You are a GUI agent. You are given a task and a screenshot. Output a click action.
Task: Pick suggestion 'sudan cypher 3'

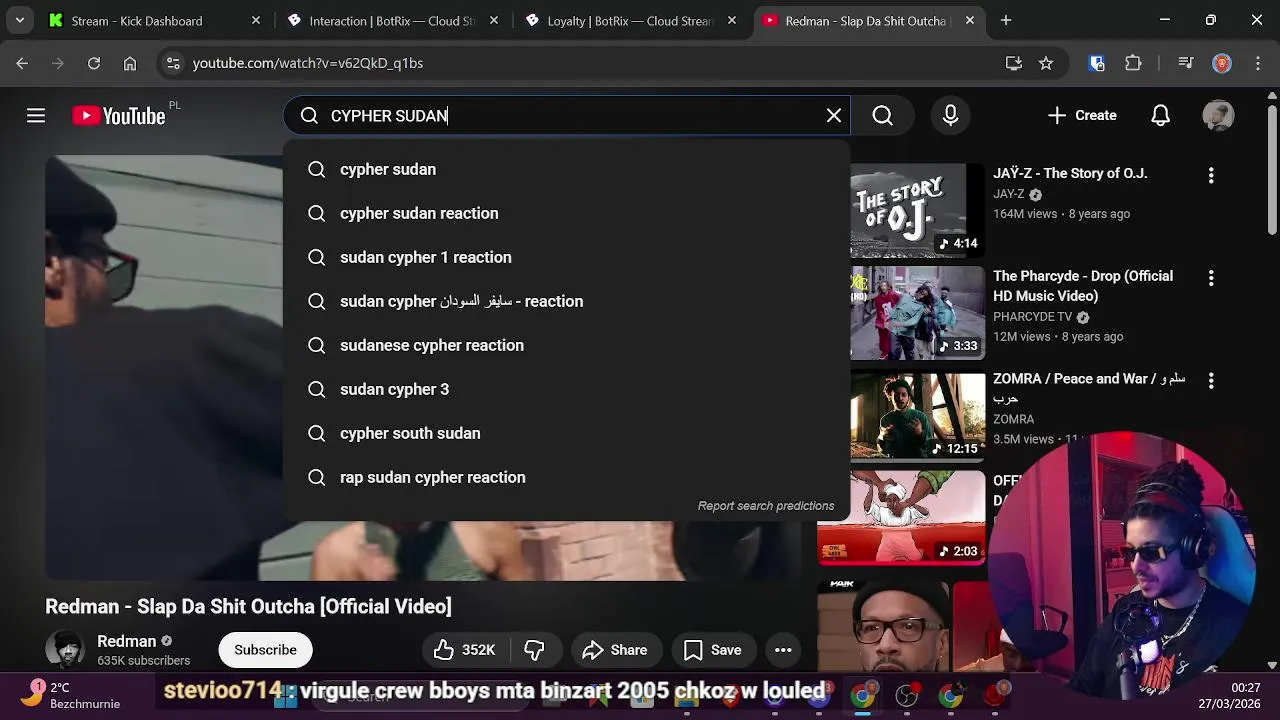pos(566,389)
